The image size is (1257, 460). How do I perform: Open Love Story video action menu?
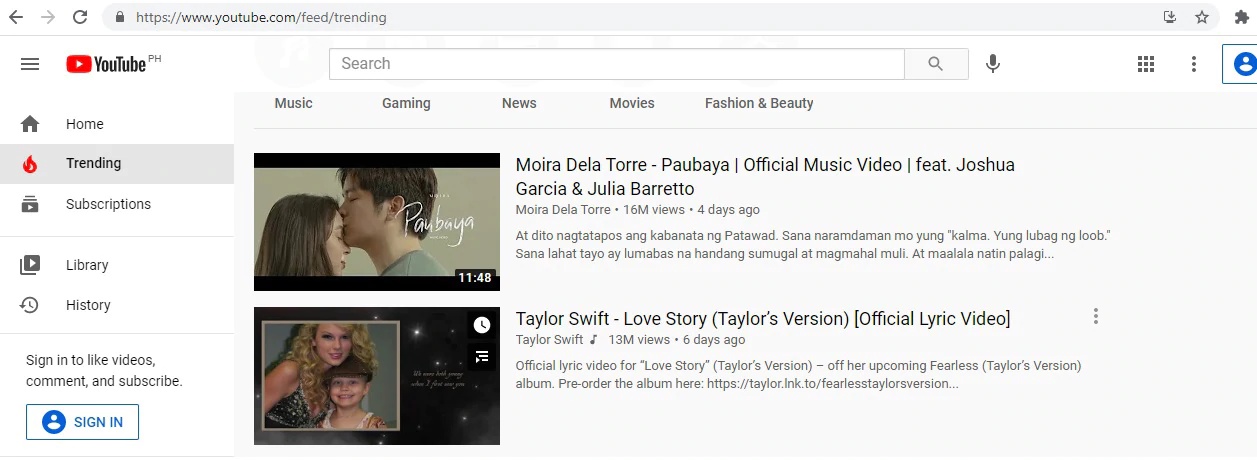[x=1096, y=317]
